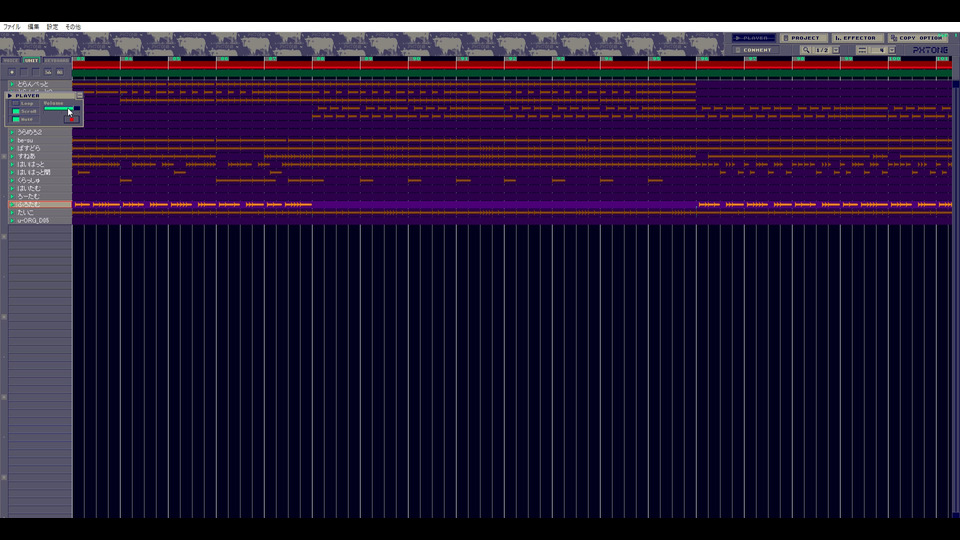The height and width of the screenshot is (540, 960).
Task: Toggle play arrow of ふろたむ unit
Action: (x=12, y=204)
